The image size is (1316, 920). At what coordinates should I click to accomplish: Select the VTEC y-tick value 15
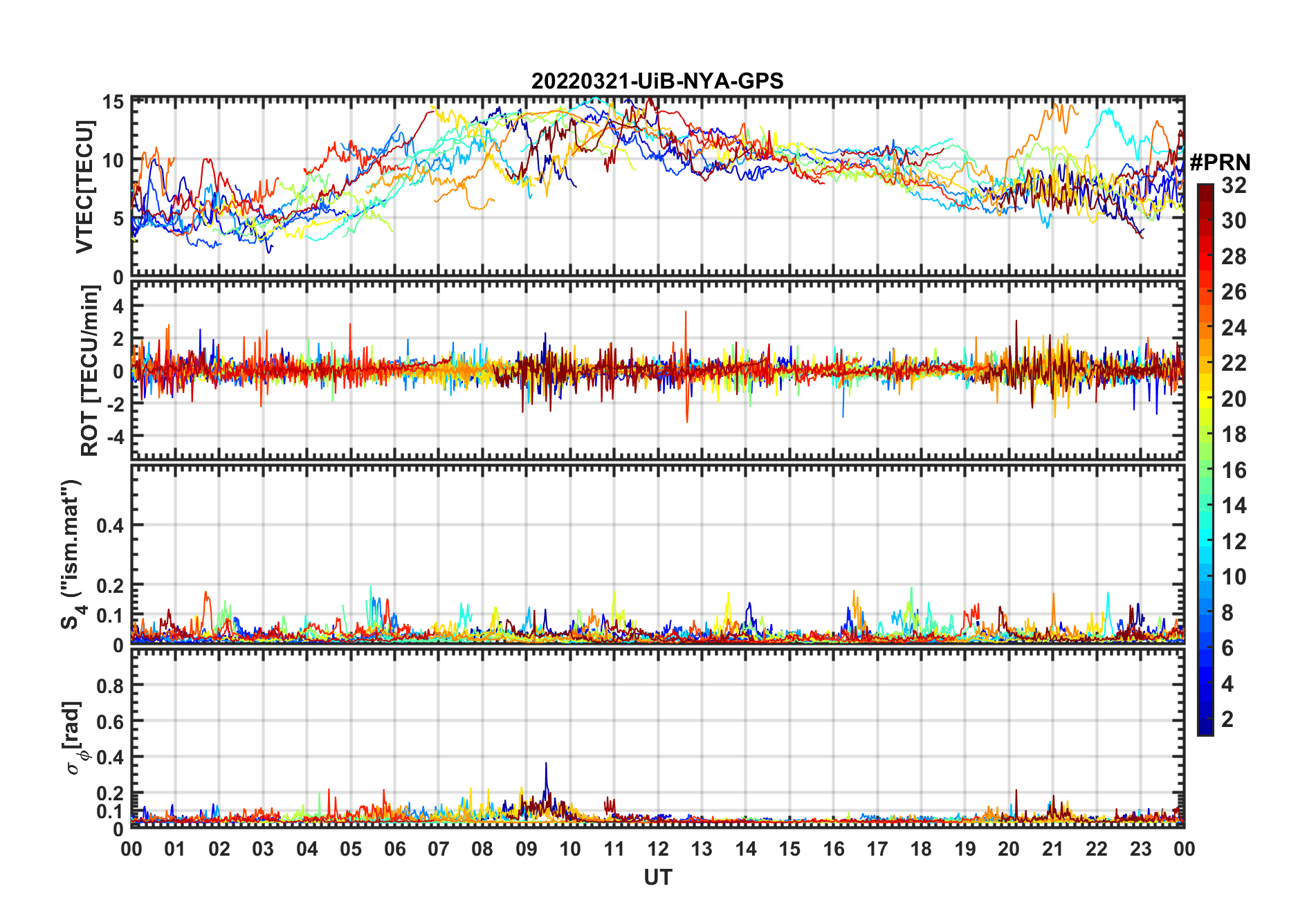click(x=113, y=102)
